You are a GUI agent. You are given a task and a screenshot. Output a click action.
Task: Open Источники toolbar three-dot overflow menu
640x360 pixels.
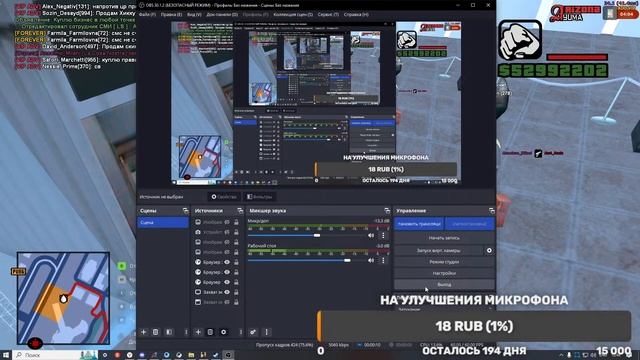241,332
